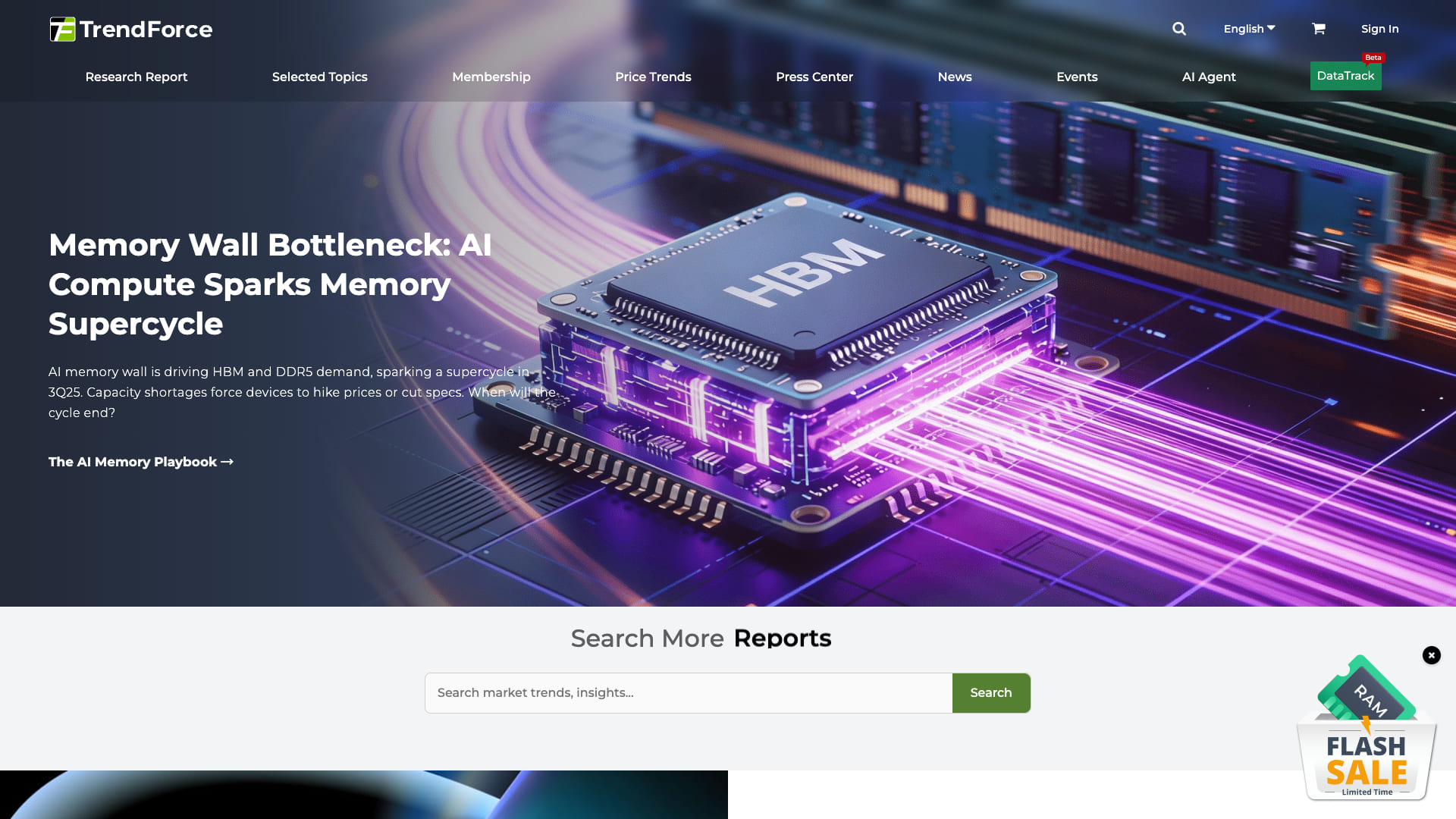Image resolution: width=1456 pixels, height=819 pixels.
Task: Open the AI Agent page
Action: click(1208, 77)
